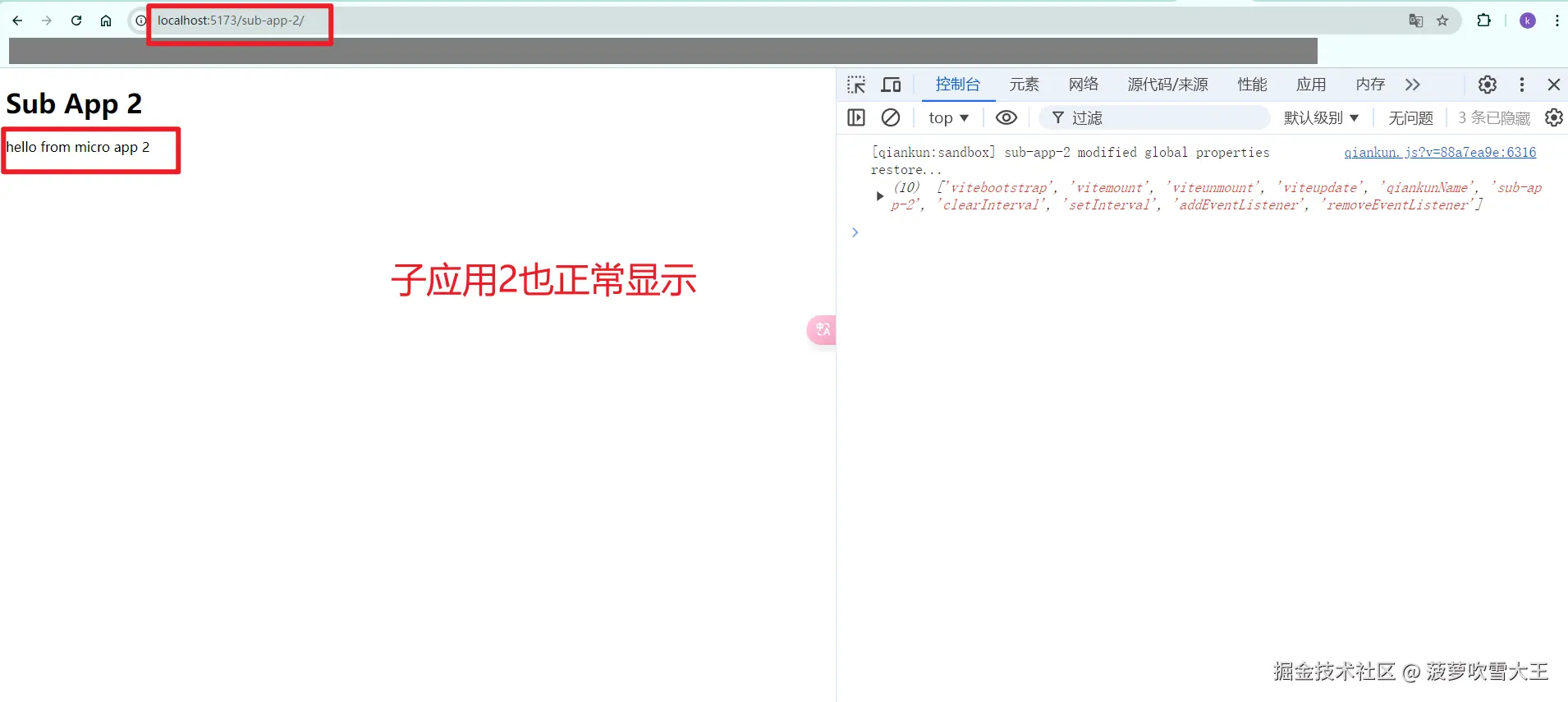The image size is (1568, 702).
Task: Open the DevTools customize three-dot menu
Action: pos(1522,85)
